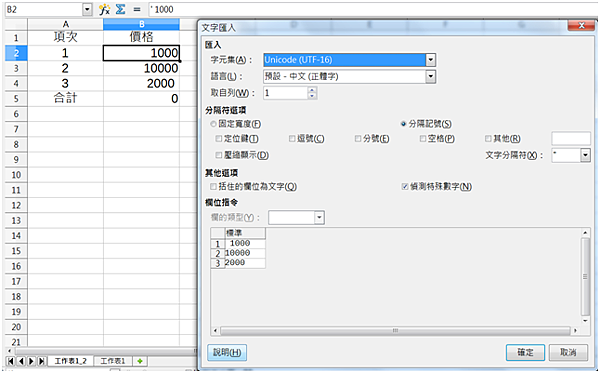Click the 說明 help button
This screenshot has height=373, width=600.
[227, 352]
